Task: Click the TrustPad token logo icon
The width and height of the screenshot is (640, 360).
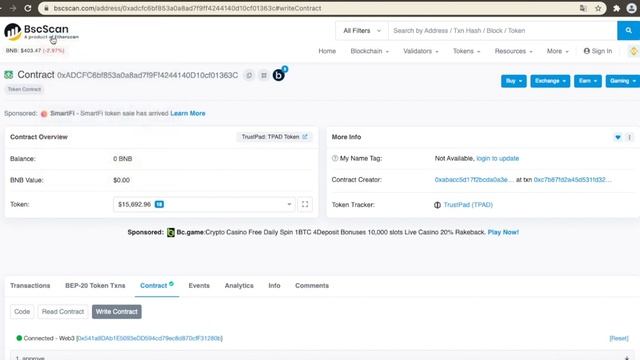Action: [437, 205]
